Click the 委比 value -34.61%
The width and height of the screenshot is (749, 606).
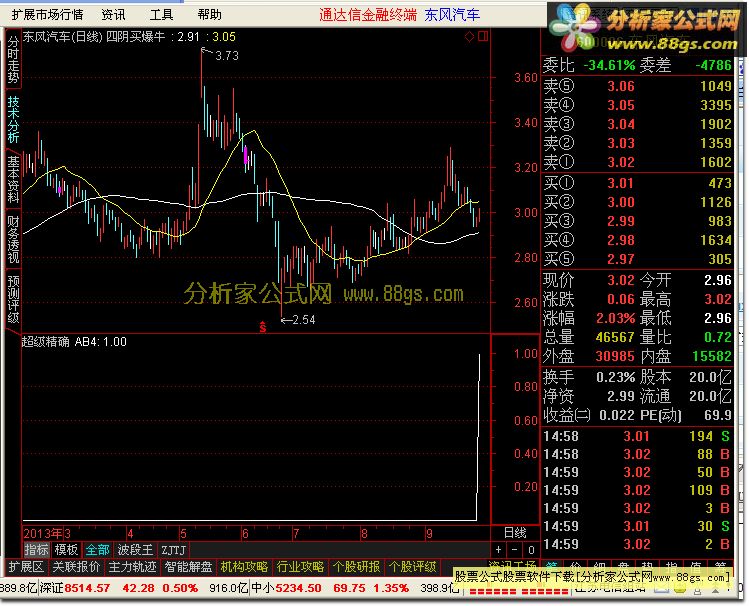609,65
